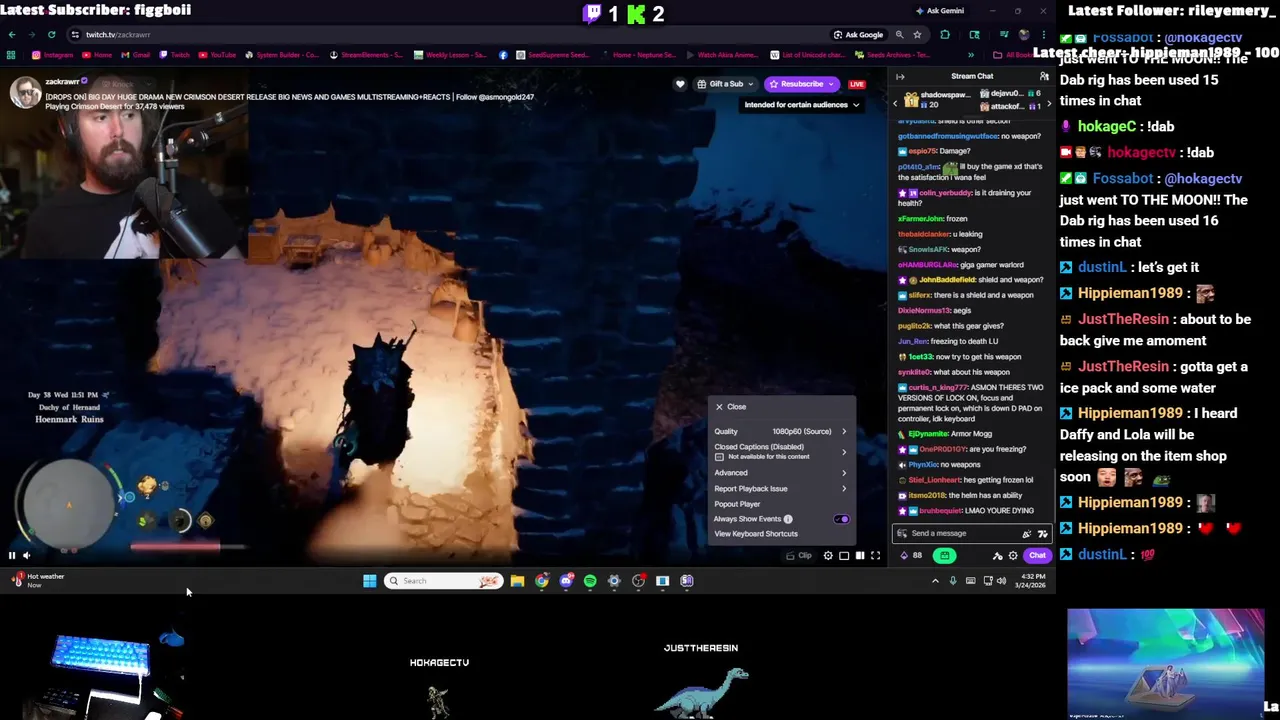
Task: Open the zackrawrr channel avatar
Action: pos(25,93)
